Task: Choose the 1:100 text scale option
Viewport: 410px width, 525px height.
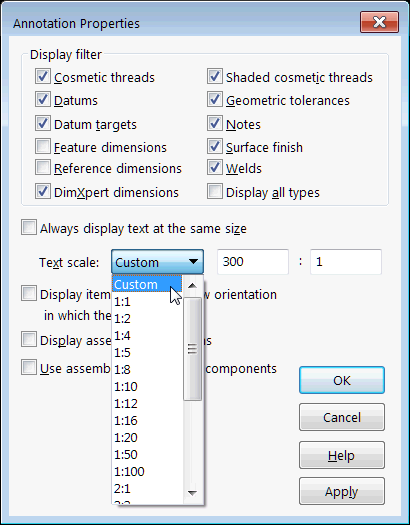Action: (147, 472)
